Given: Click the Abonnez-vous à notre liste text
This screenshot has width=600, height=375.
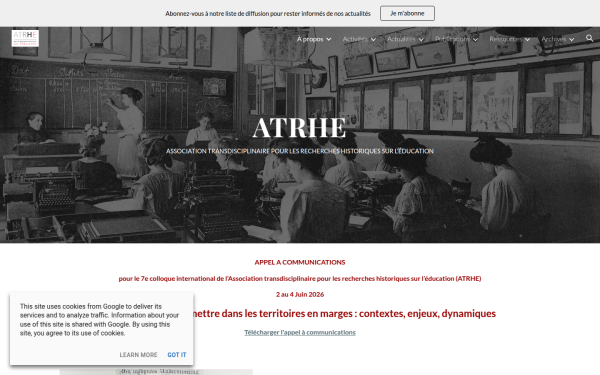Looking at the screenshot, I should (x=268, y=13).
